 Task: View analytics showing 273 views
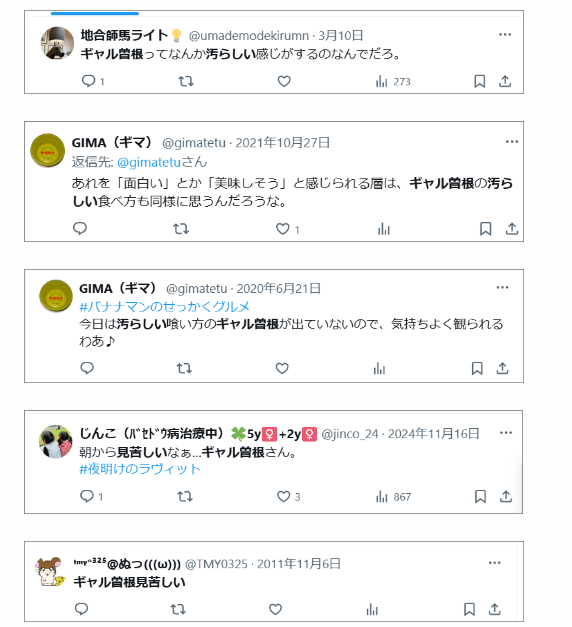point(393,82)
